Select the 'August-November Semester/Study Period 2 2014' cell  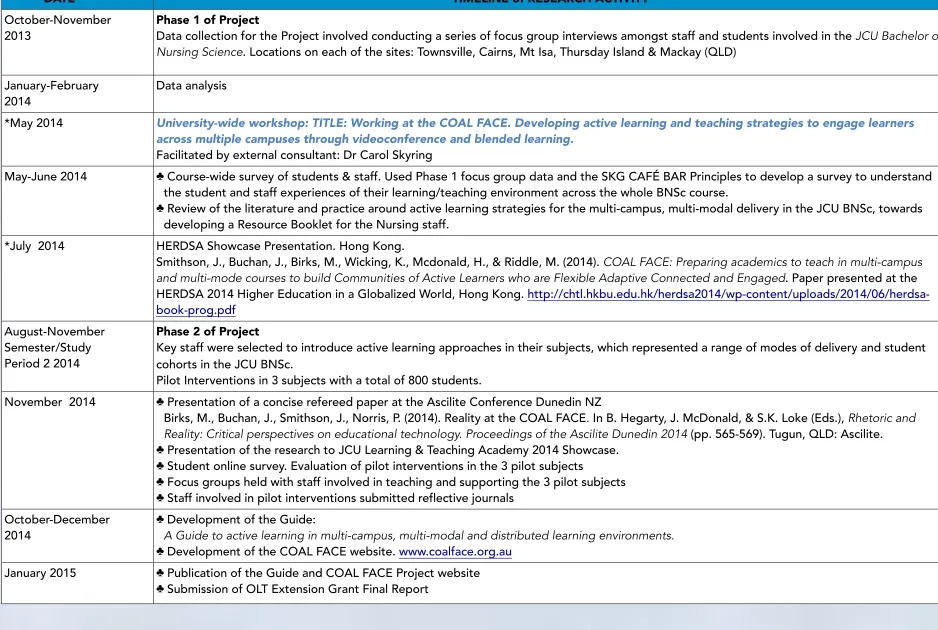click(x=77, y=356)
